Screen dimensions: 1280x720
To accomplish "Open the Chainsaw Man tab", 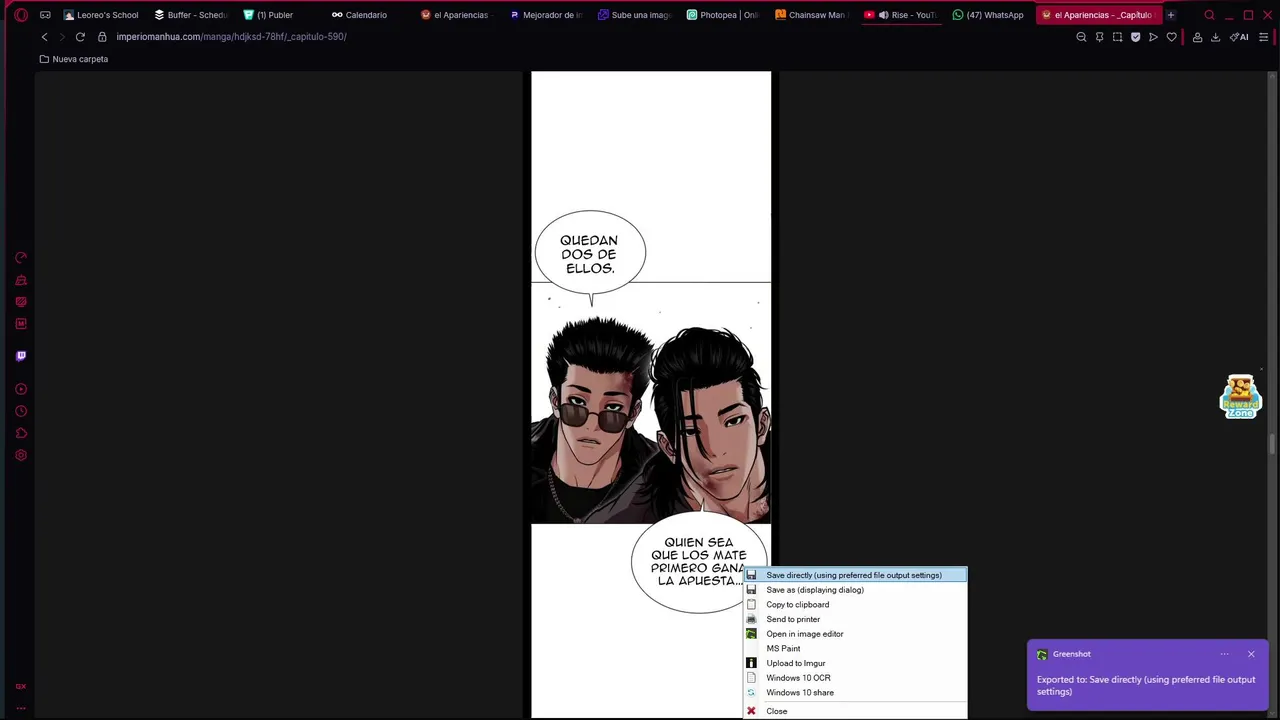I will pyautogui.click(x=811, y=15).
